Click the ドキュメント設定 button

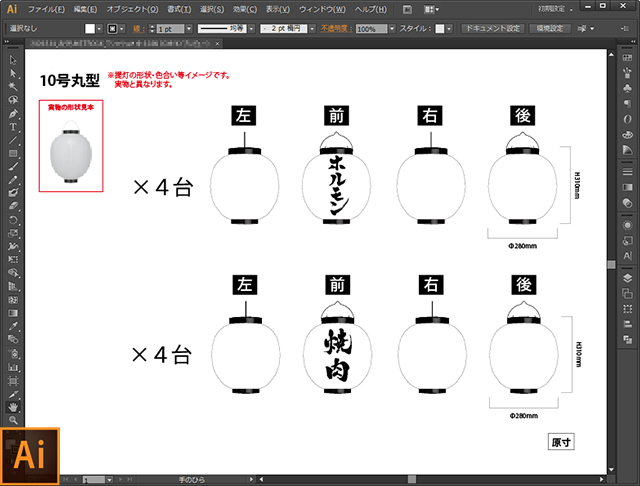(493, 29)
